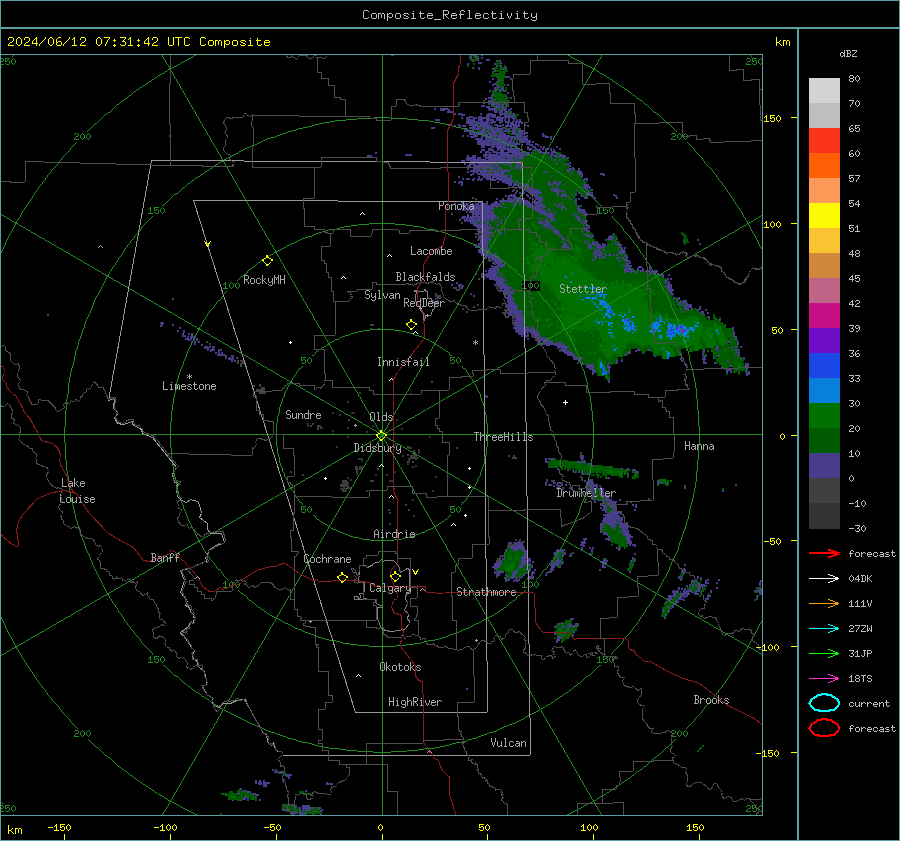Click the yellow diamond marker near RedDeer

click(411, 325)
